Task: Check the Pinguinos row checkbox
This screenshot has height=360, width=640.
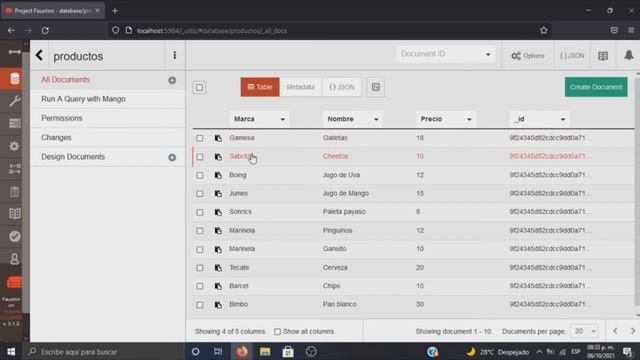Action: pyautogui.click(x=200, y=231)
